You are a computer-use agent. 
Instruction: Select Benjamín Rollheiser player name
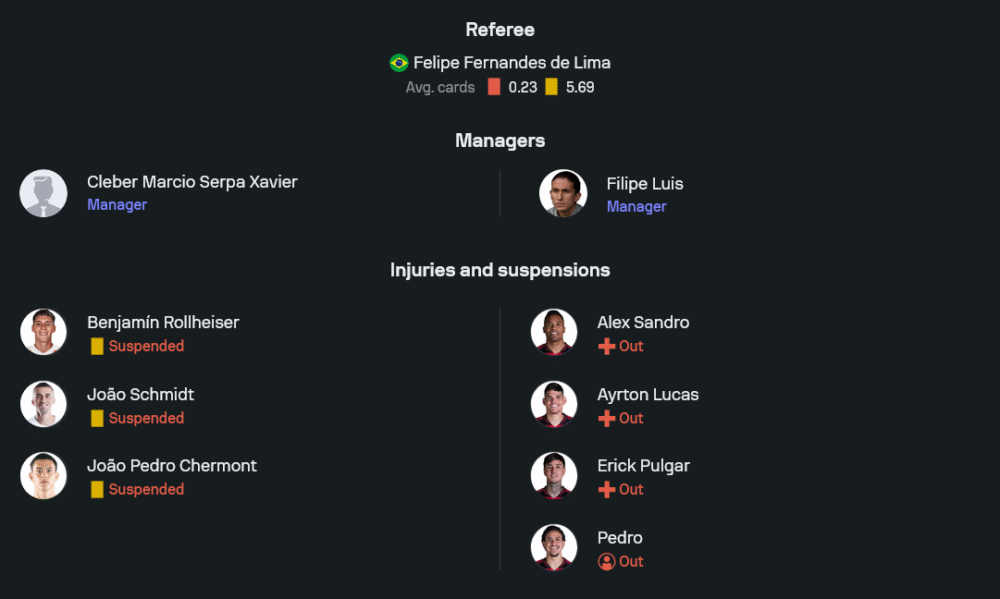click(163, 322)
